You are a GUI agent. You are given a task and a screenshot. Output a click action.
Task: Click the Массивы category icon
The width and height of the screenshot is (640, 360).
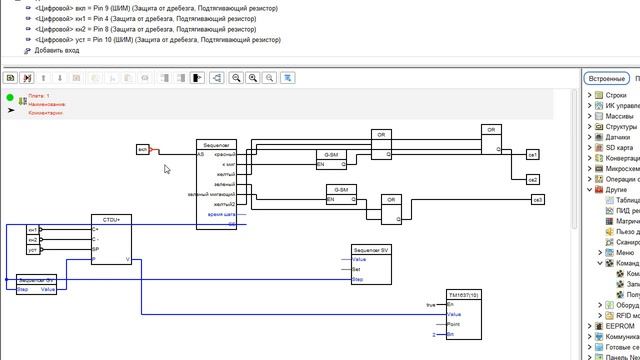(x=599, y=116)
